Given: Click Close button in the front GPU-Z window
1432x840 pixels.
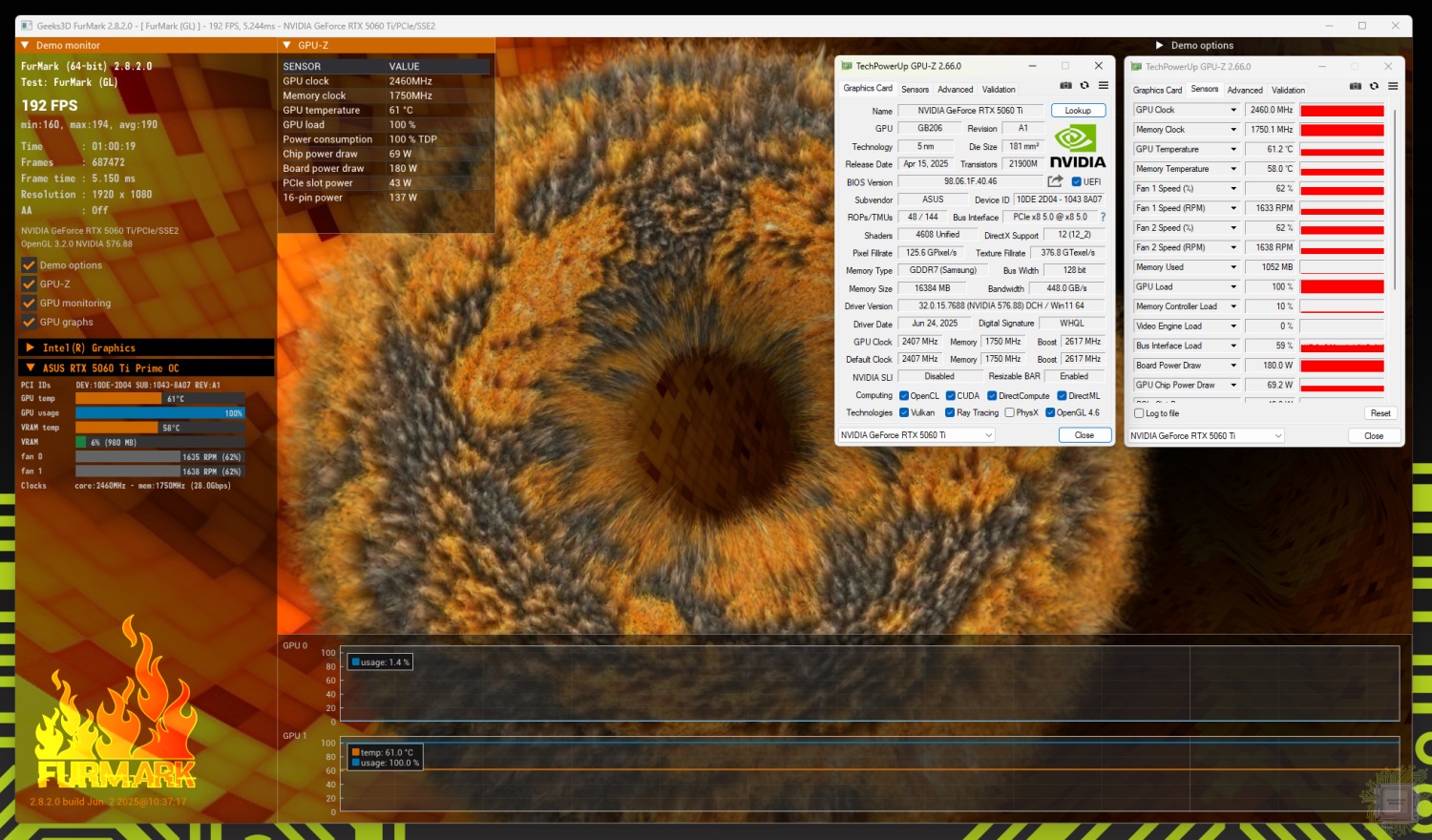Looking at the screenshot, I should 1085,435.
